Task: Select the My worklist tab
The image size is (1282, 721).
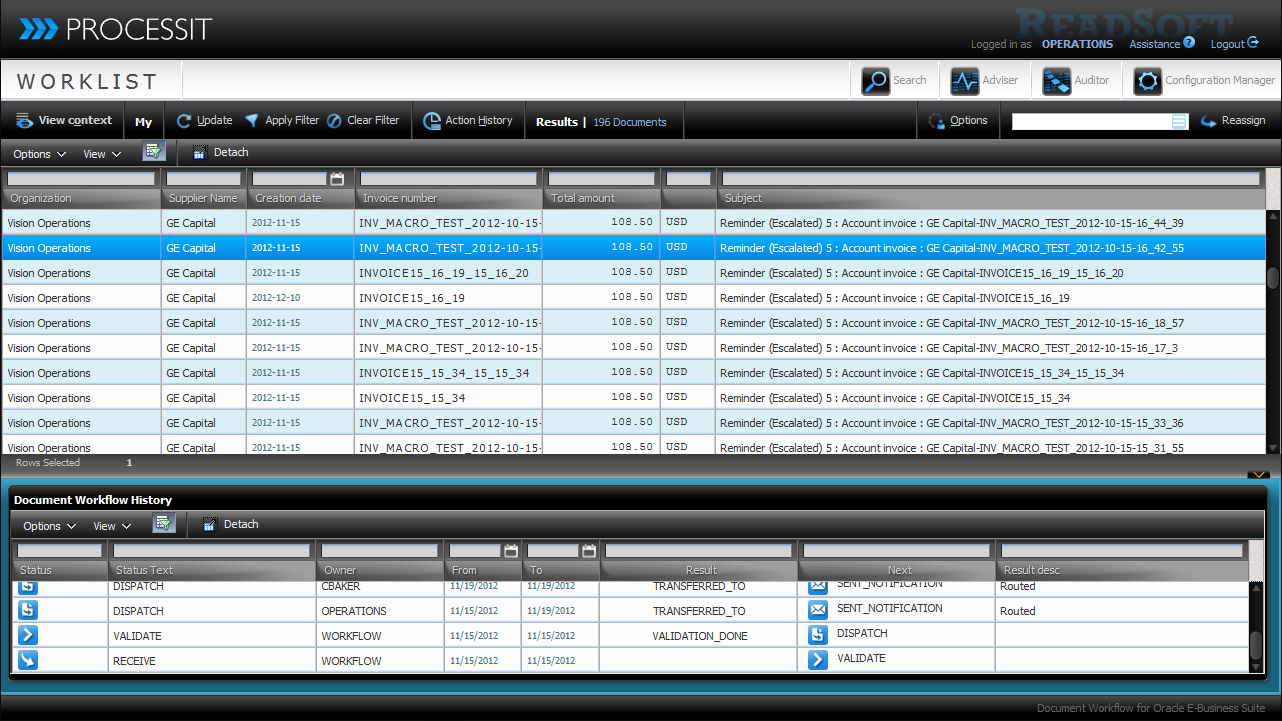Action: coord(144,122)
